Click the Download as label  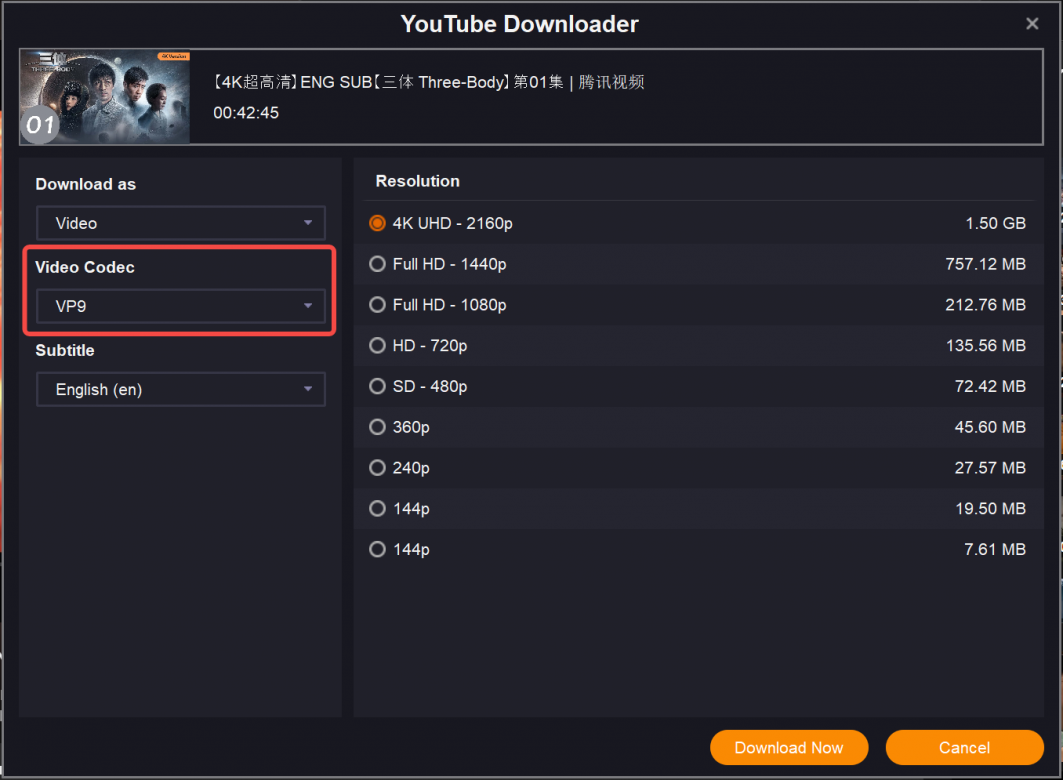point(85,184)
